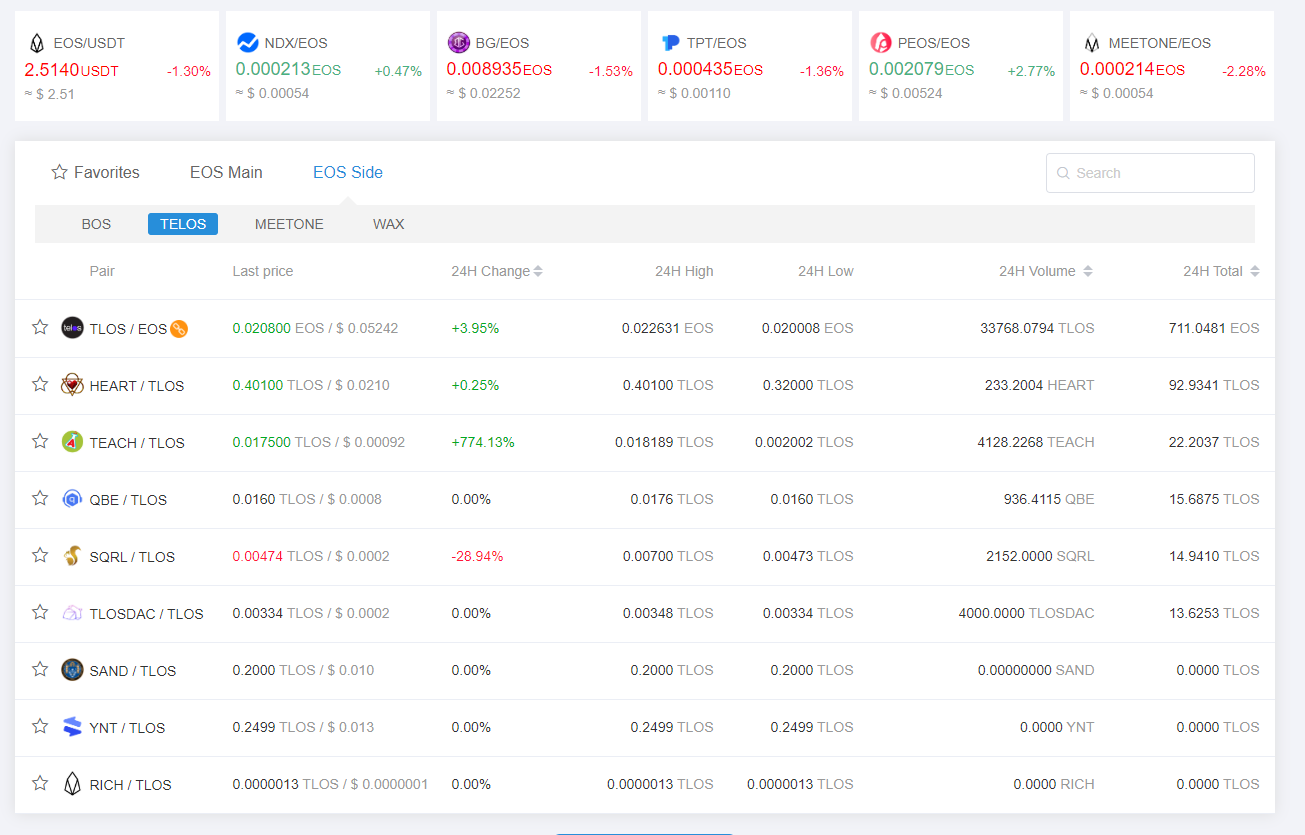This screenshot has height=835, width=1305.
Task: Sort by 24H Volume column arrows
Action: coord(1088,271)
